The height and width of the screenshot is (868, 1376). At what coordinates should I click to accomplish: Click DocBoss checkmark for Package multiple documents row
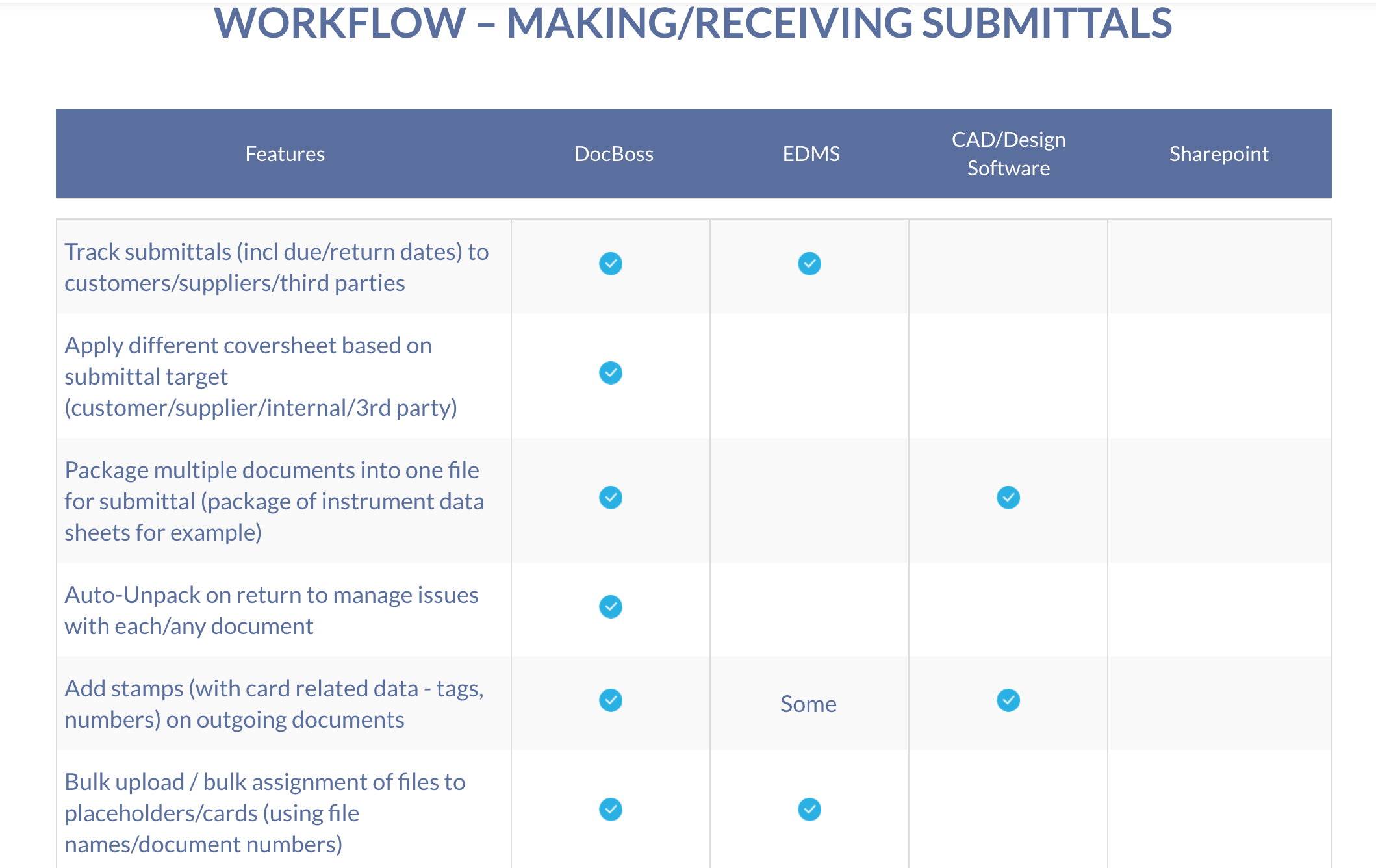point(611,498)
